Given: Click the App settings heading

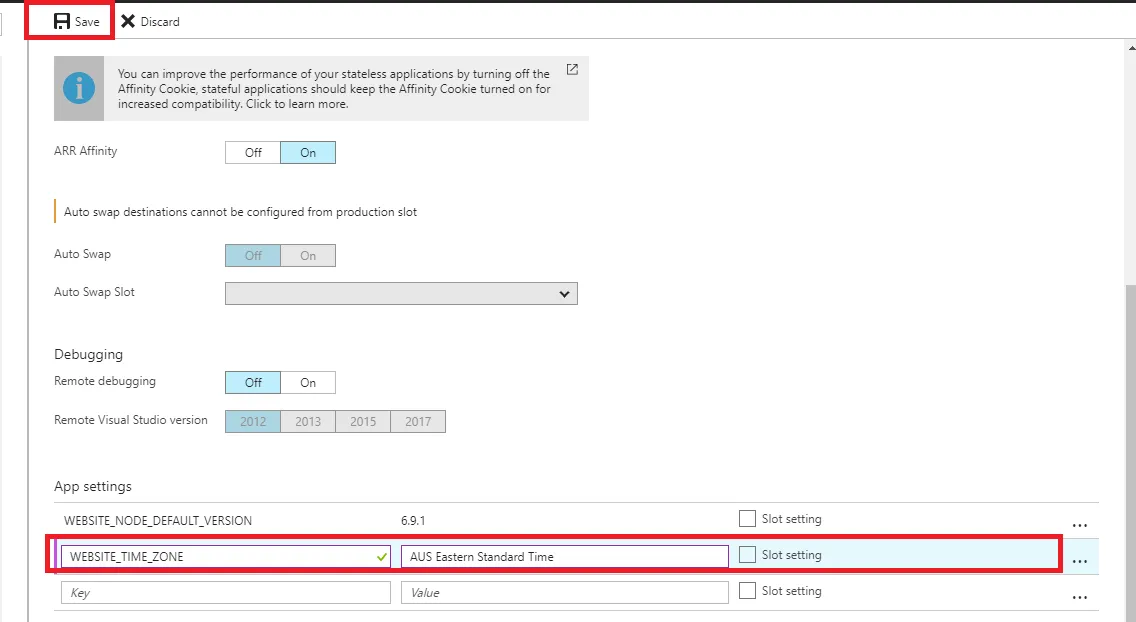Looking at the screenshot, I should (x=93, y=487).
